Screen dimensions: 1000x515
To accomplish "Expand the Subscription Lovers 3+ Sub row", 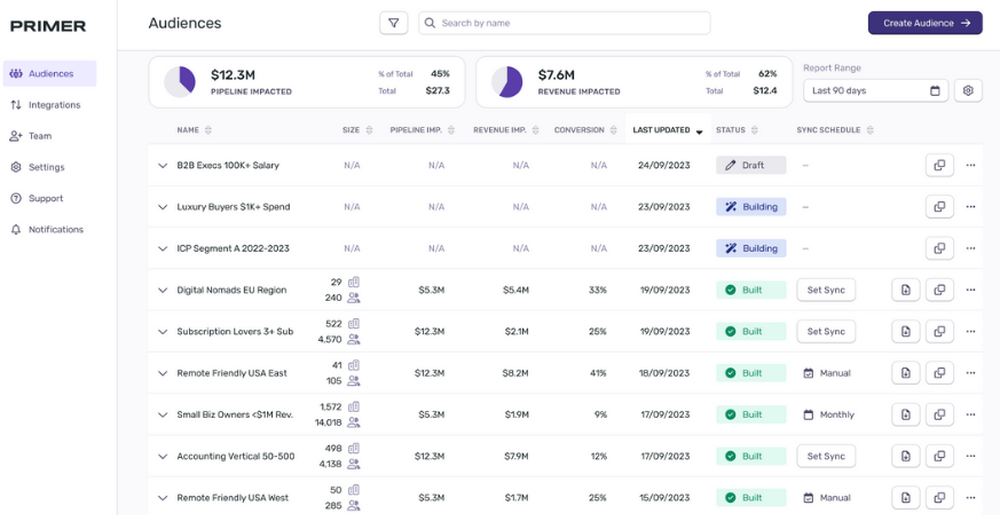I will coord(163,331).
